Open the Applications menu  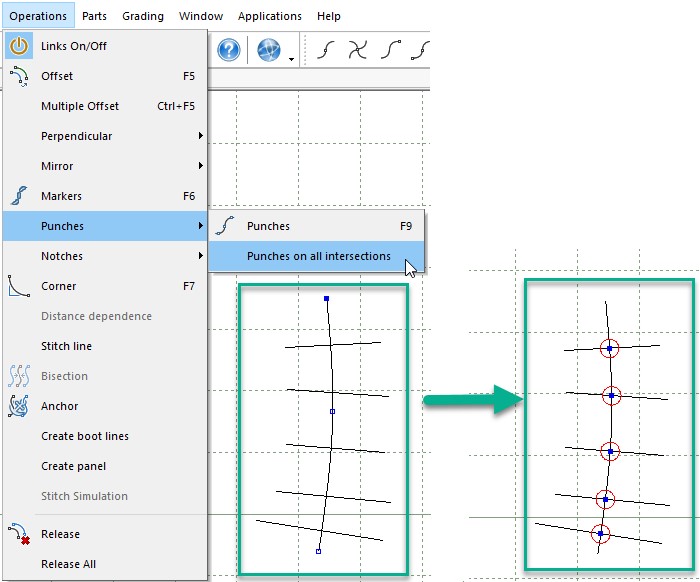(x=270, y=16)
